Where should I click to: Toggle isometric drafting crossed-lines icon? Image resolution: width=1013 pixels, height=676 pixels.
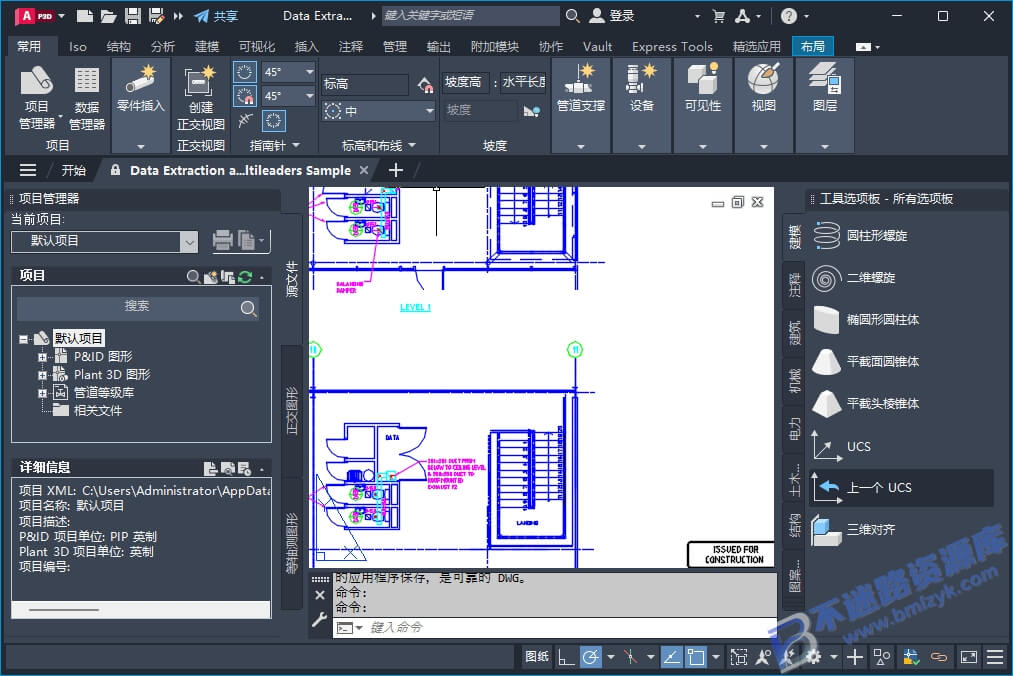[x=631, y=657]
